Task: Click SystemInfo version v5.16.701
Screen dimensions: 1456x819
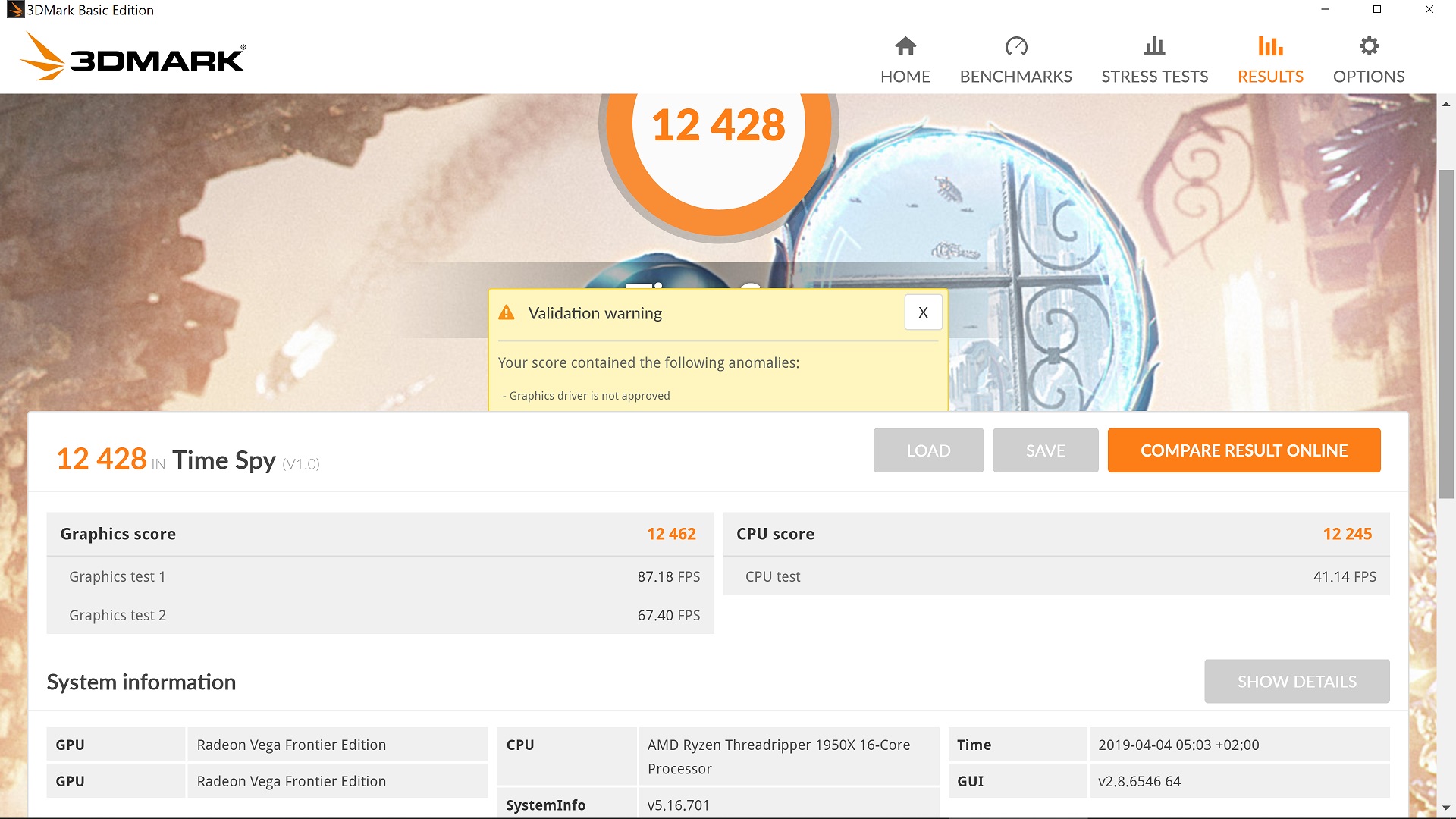Action: pos(678,805)
